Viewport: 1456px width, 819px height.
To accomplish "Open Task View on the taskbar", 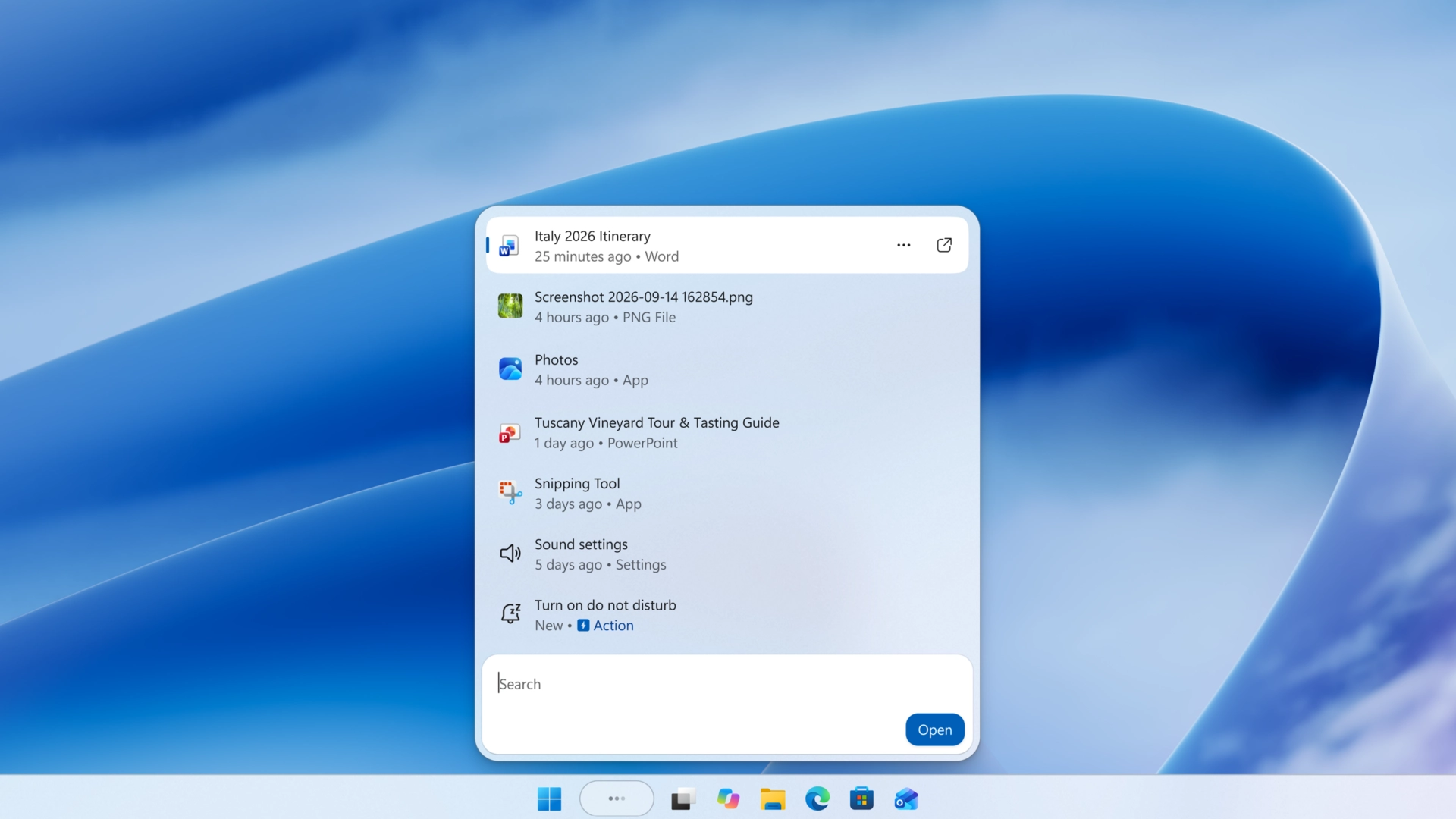I will coord(683,799).
